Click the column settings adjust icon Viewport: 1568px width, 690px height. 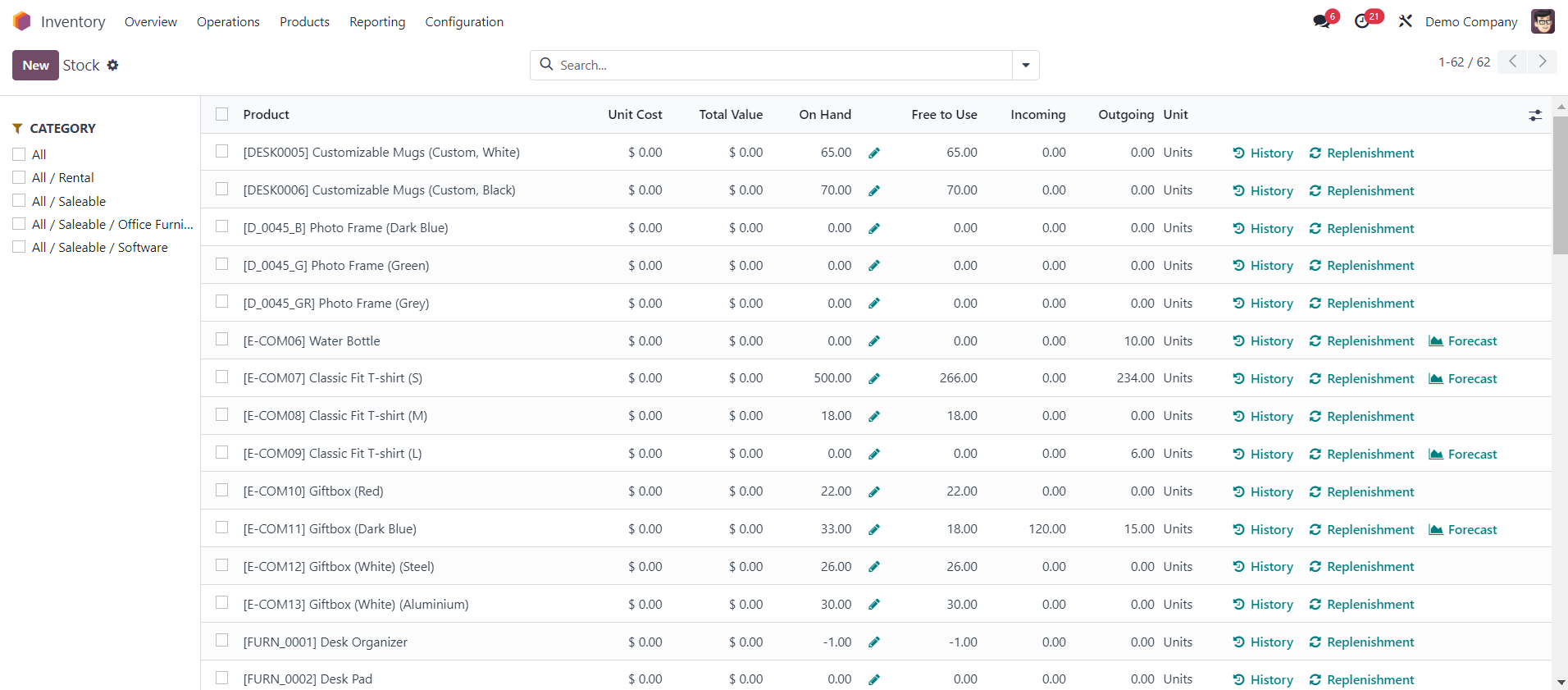click(1535, 116)
